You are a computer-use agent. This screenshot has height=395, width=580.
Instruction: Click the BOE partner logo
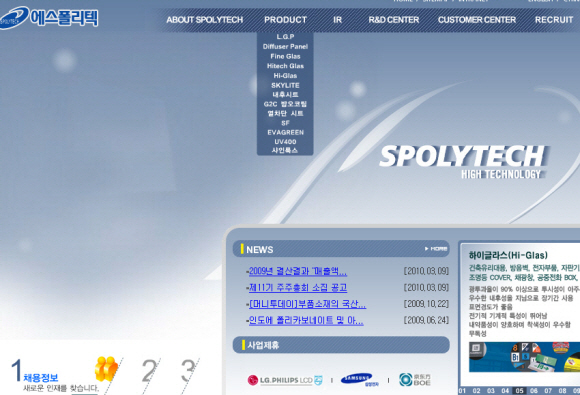415,379
